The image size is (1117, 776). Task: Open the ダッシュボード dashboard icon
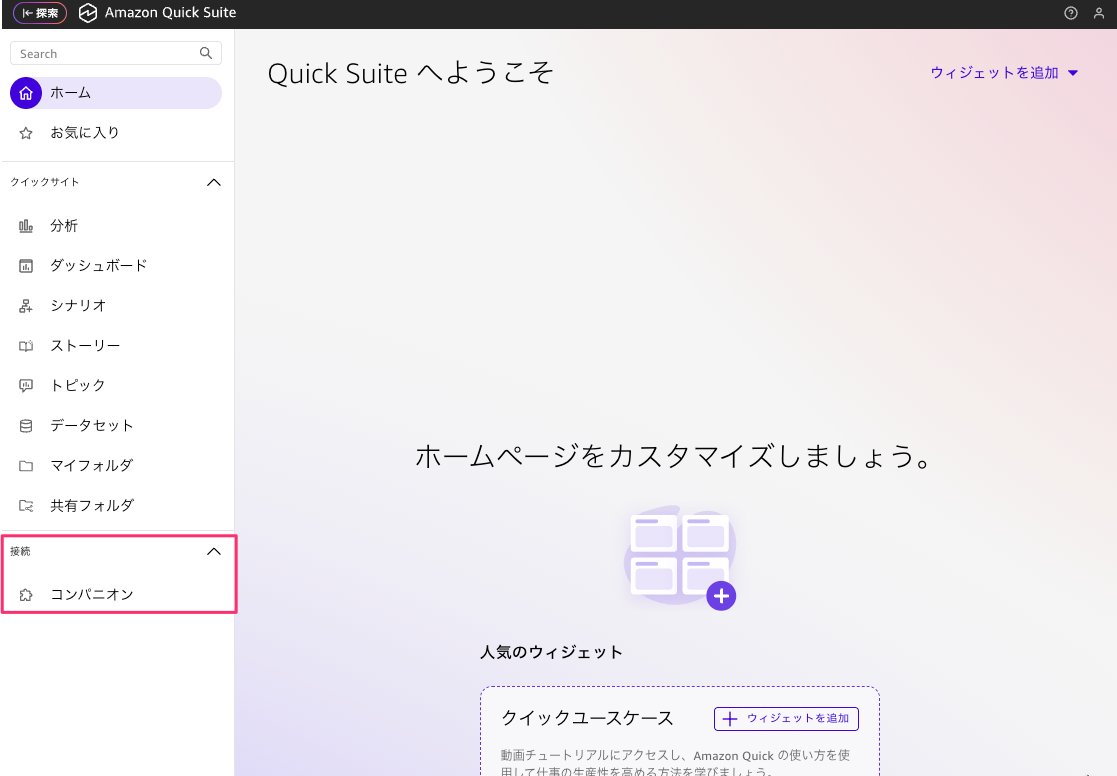(26, 266)
